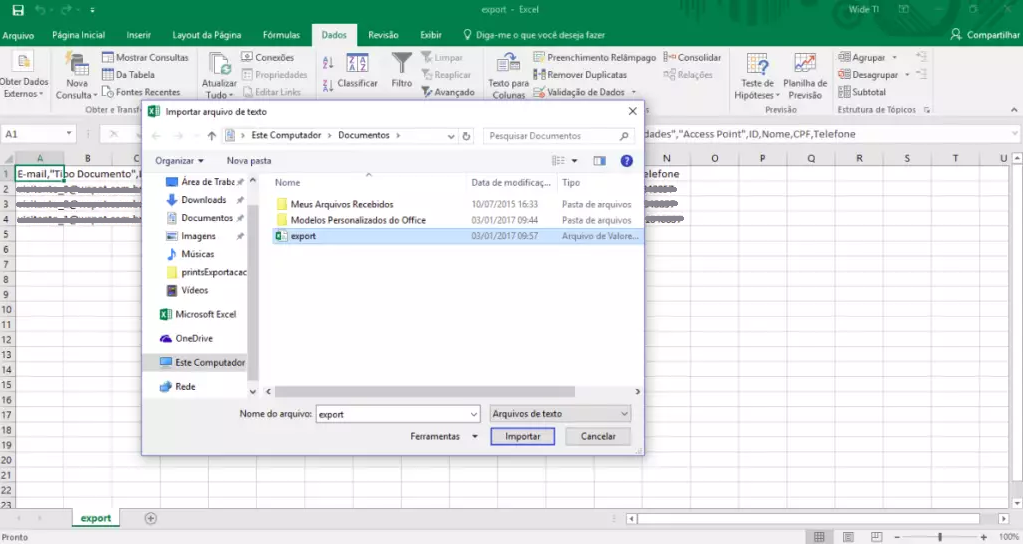Open Obter Dados Externos ribbon button
This screenshot has height=545, width=1023.
pos(24,75)
